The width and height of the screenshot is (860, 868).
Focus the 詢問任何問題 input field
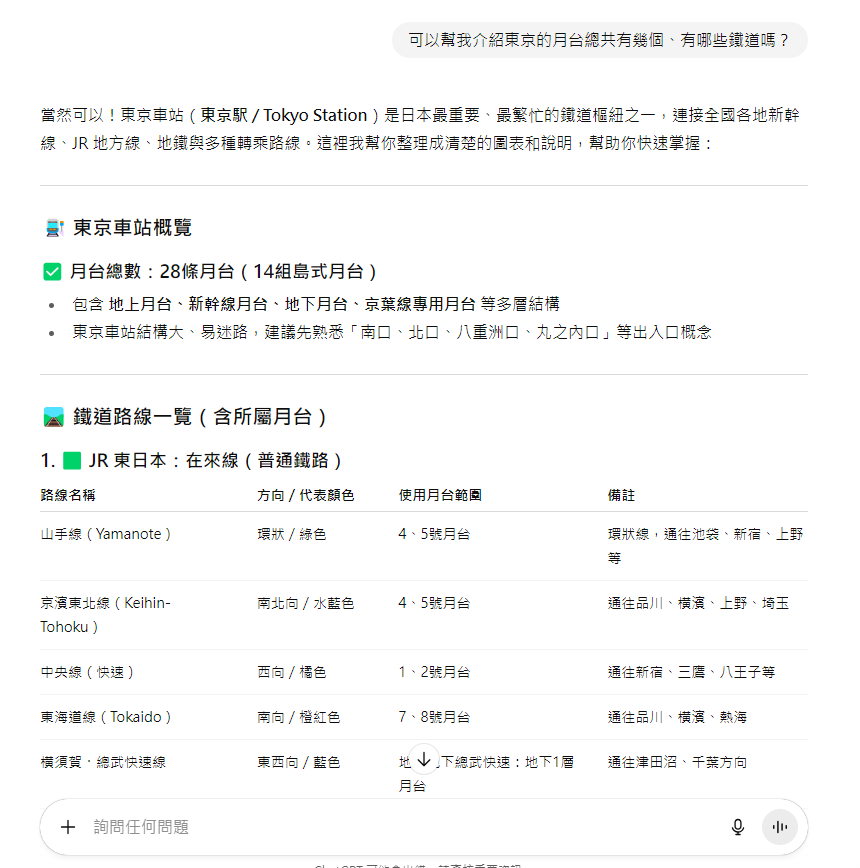pos(400,827)
